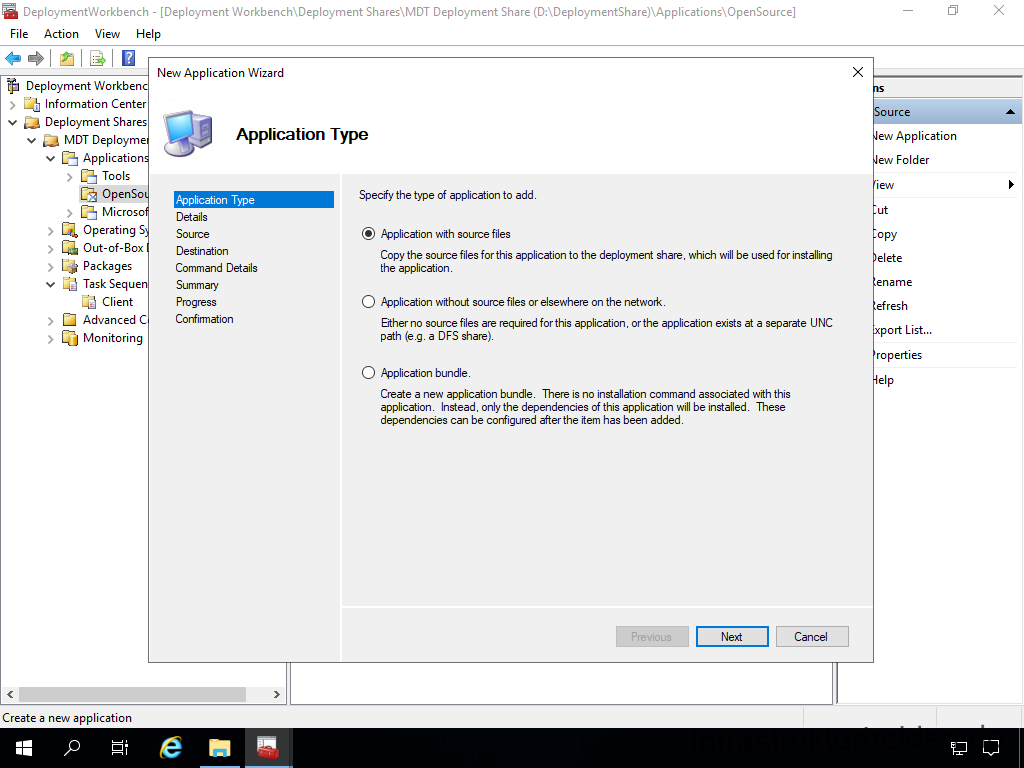
Task: Open the Help menu
Action: tap(148, 34)
